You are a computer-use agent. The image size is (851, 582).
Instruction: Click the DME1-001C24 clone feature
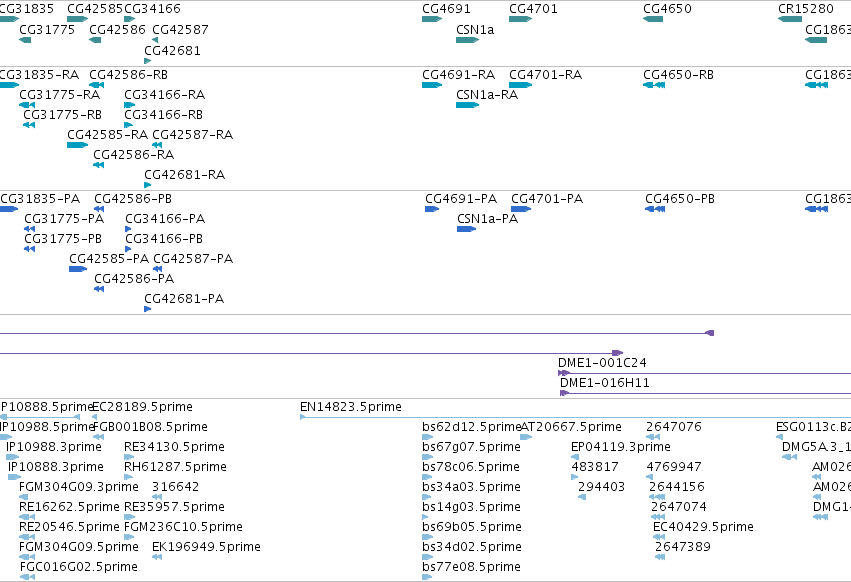[602, 363]
